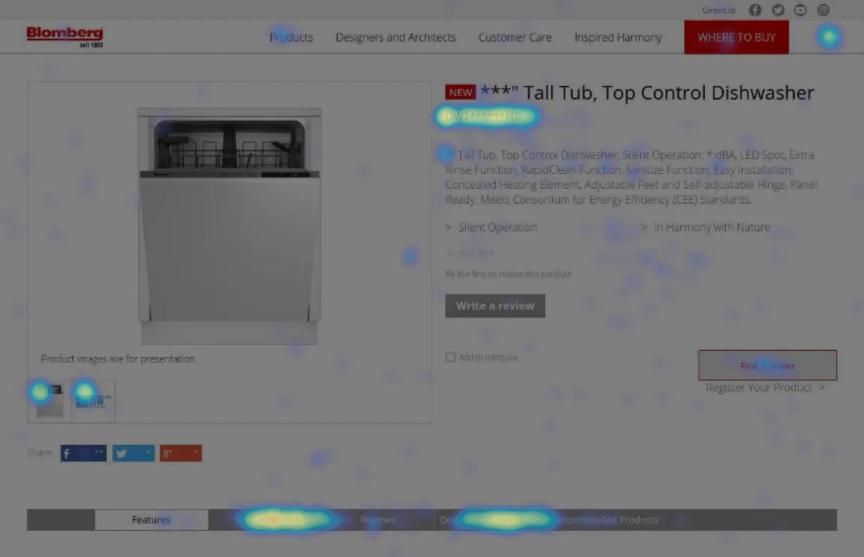Switch to the Reviews tab
864x557 pixels.
coord(377,520)
